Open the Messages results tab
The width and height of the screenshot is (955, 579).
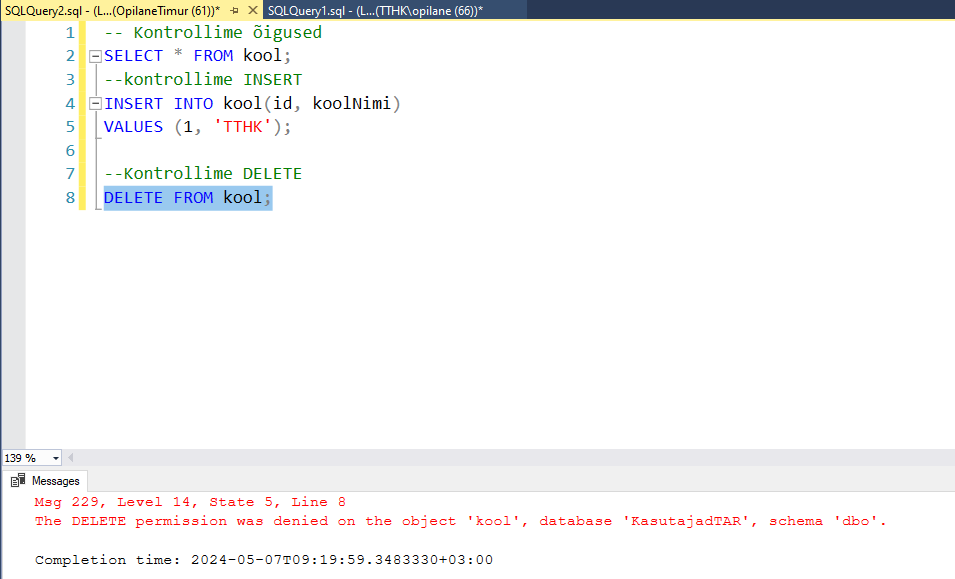[x=55, y=481]
